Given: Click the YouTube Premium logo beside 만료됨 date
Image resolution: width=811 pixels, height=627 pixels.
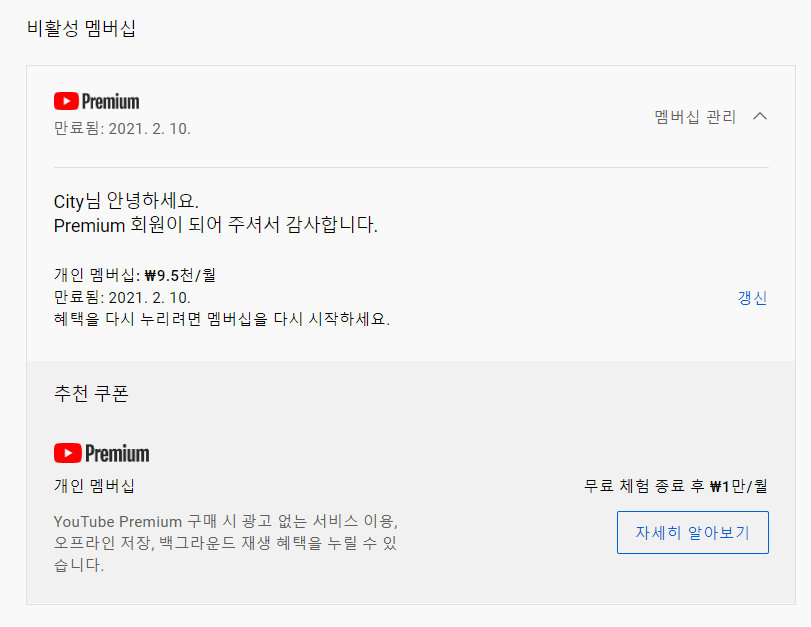Looking at the screenshot, I should pyautogui.click(x=97, y=101).
